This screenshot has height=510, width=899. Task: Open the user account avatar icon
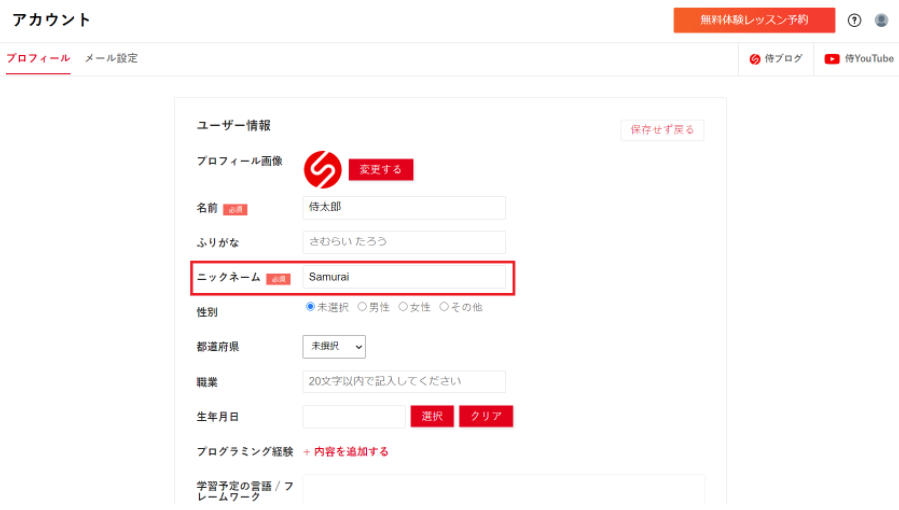pos(881,20)
